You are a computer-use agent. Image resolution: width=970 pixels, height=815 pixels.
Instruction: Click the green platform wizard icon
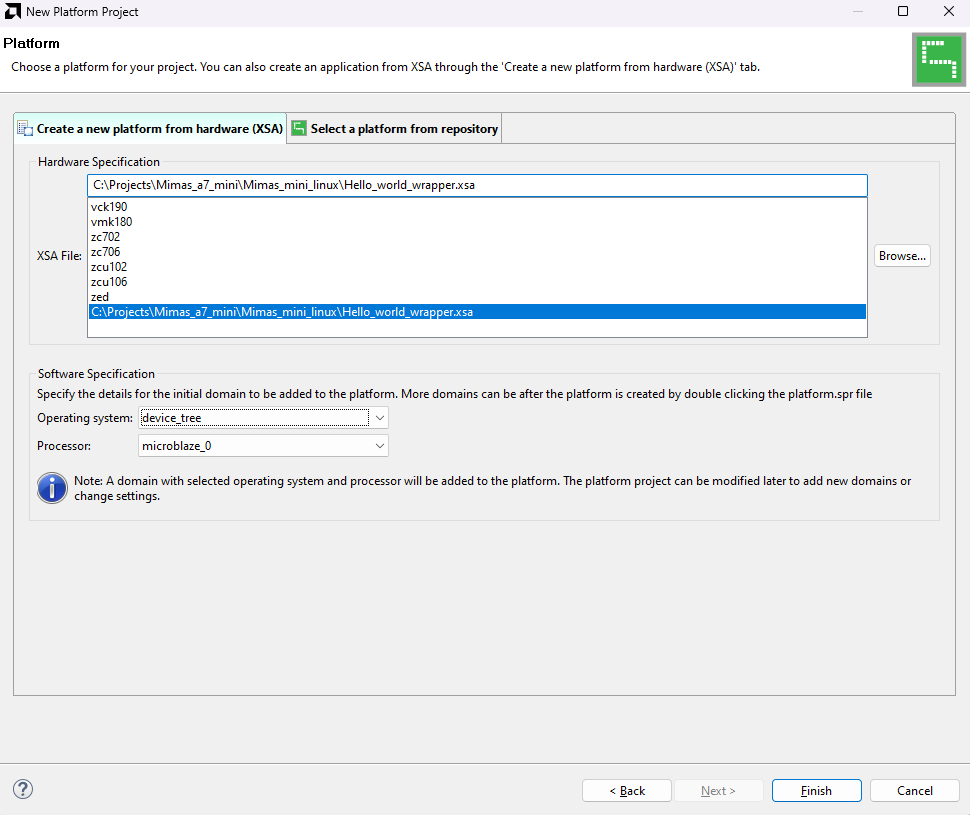coord(937,60)
